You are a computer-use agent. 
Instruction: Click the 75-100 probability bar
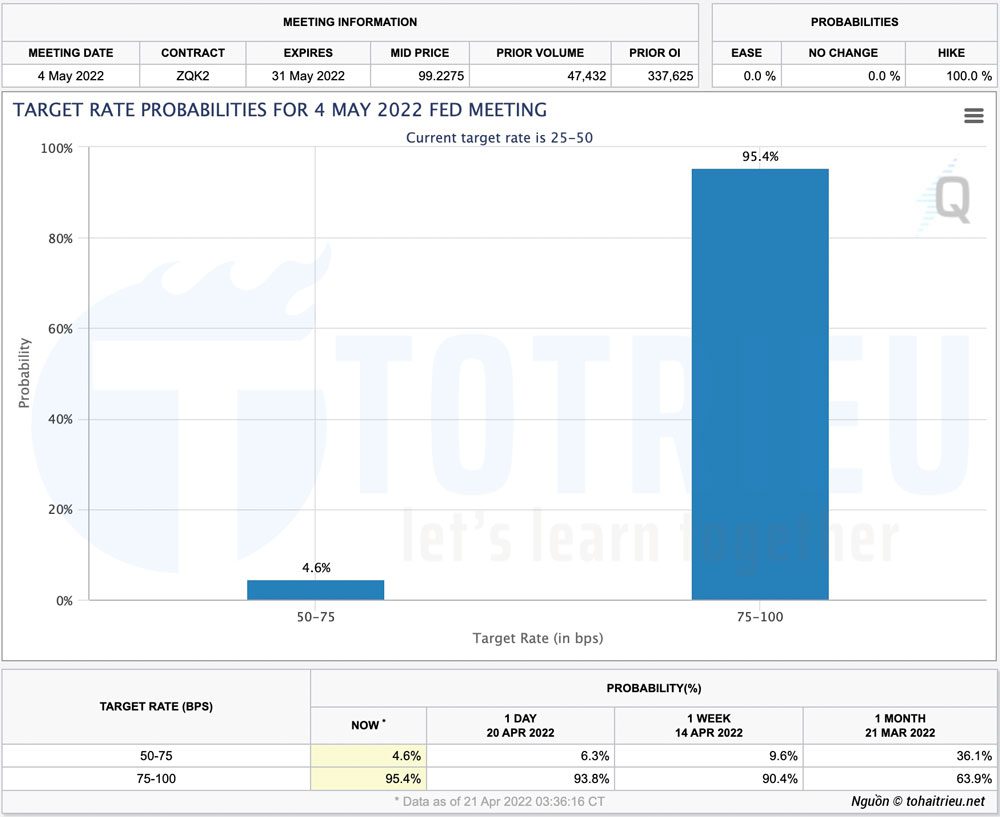[760, 384]
